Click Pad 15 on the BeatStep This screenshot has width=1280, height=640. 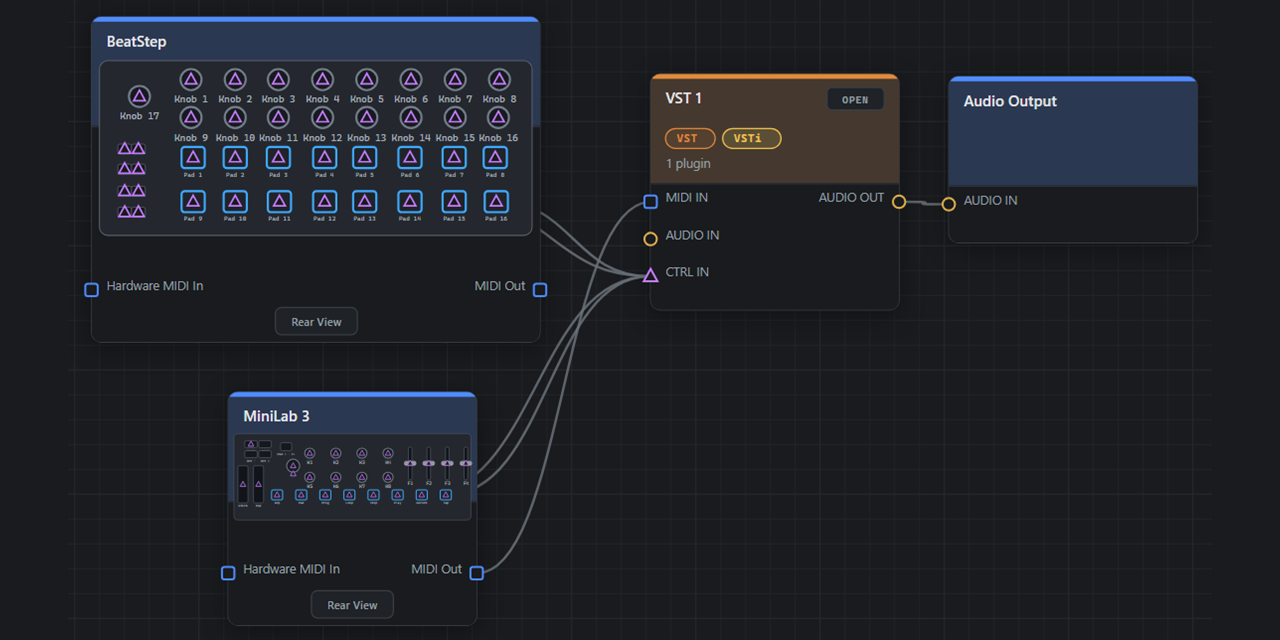(454, 202)
